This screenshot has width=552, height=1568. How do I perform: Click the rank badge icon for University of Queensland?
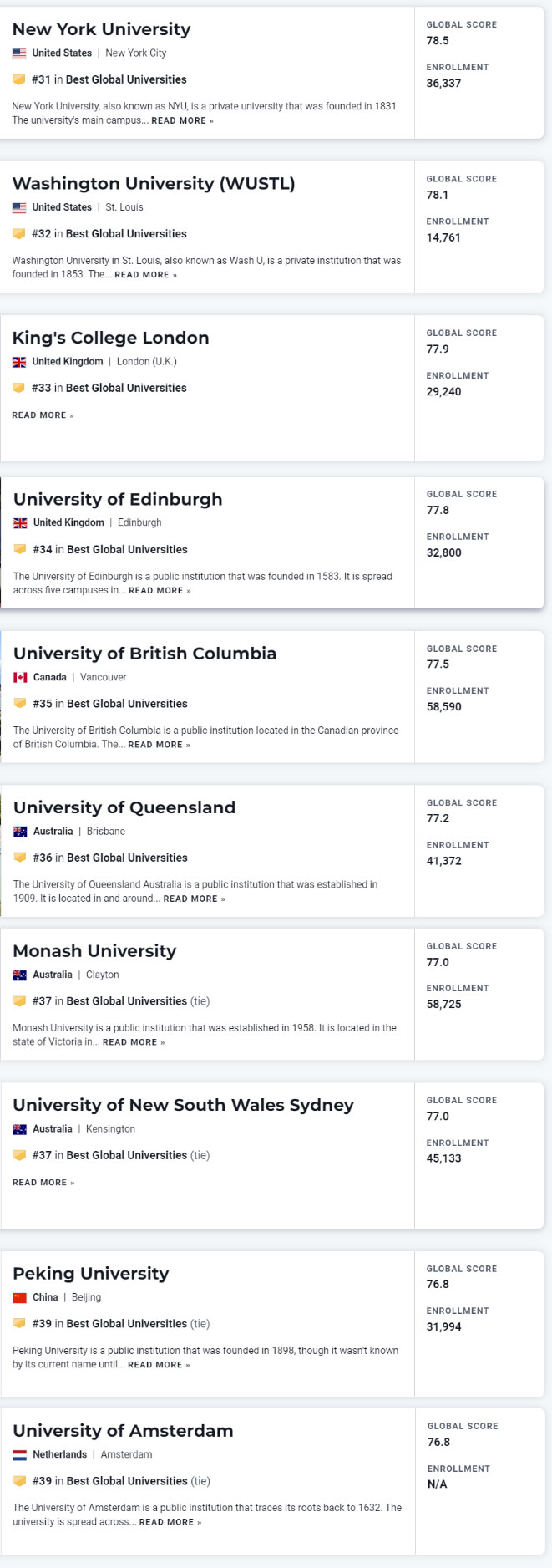[21, 858]
